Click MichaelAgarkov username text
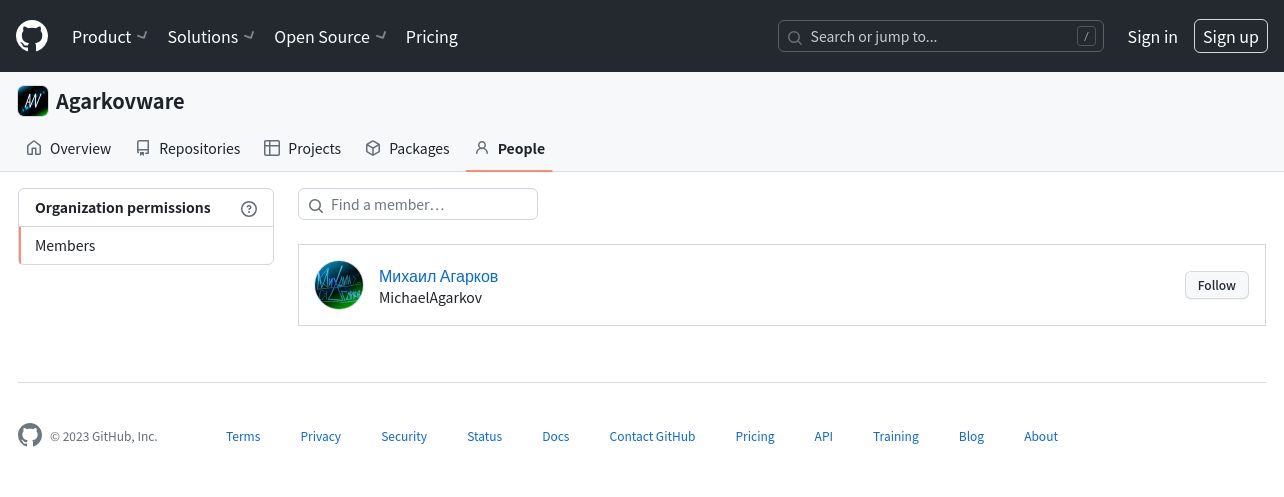Viewport: 1284px width, 497px height. click(x=431, y=298)
